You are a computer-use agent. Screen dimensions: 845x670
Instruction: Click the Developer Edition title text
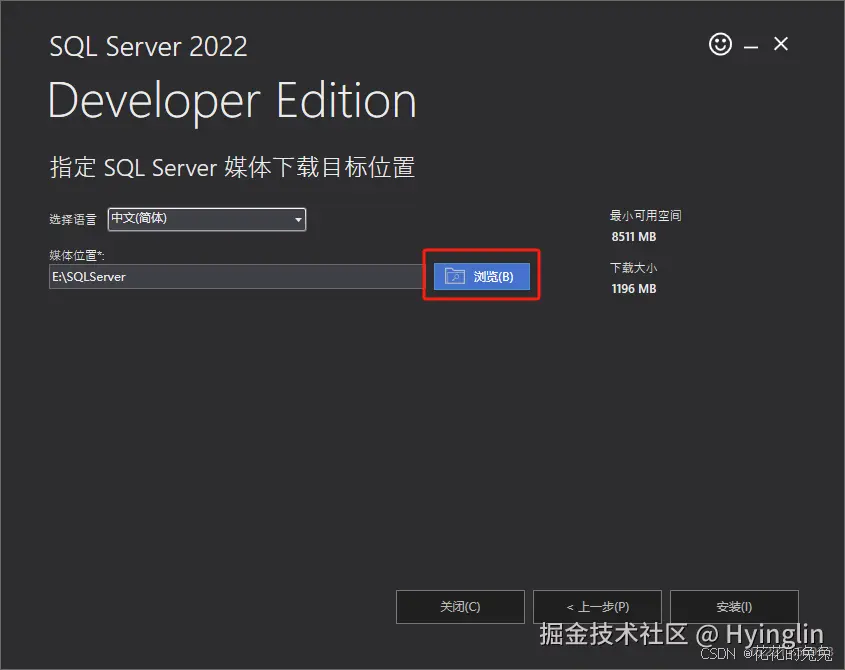coord(232,101)
